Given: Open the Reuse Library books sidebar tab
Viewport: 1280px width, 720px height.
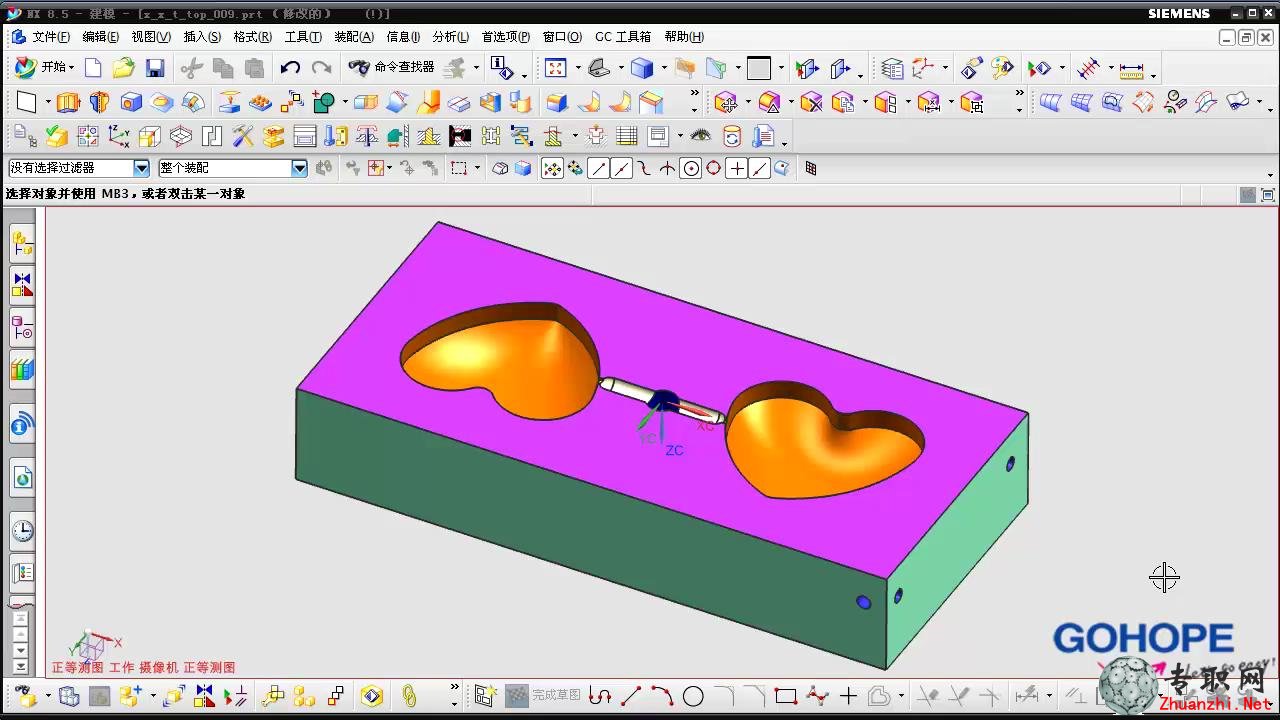Looking at the screenshot, I should pyautogui.click(x=22, y=370).
